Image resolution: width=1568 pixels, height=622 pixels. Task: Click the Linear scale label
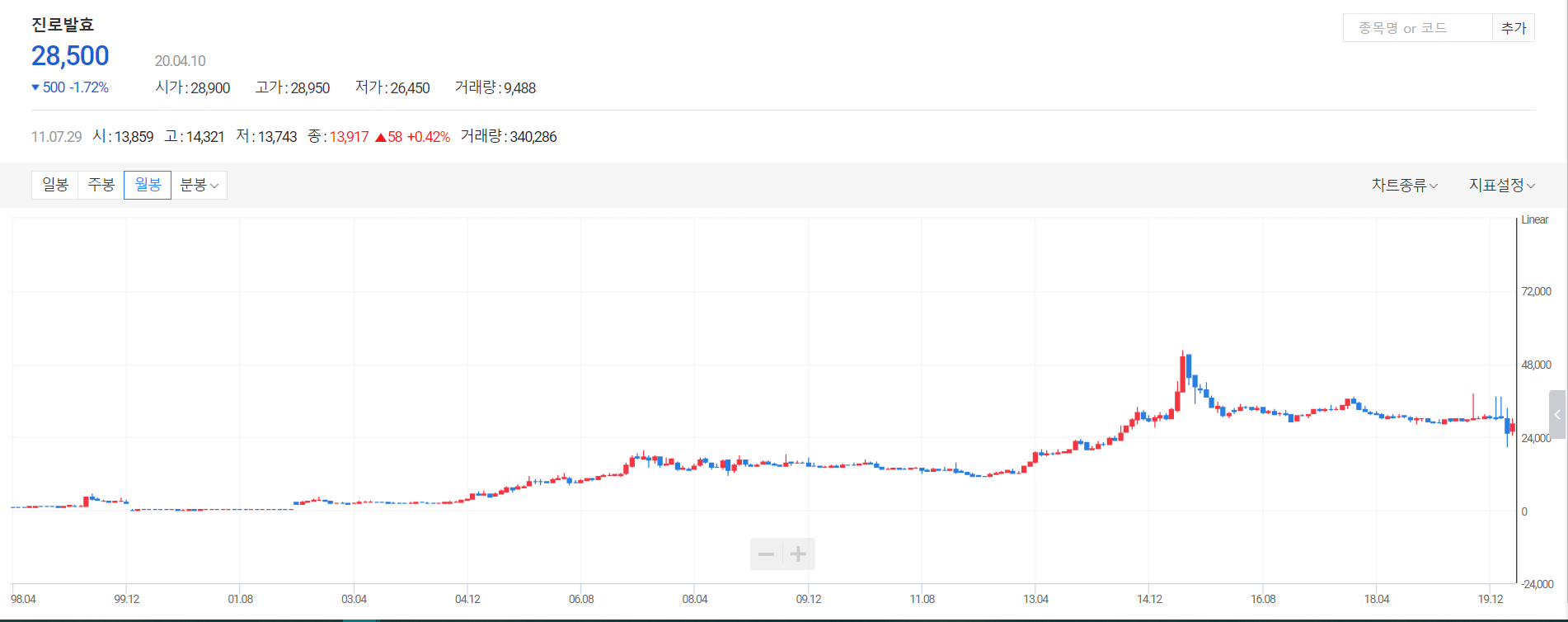(x=1535, y=219)
